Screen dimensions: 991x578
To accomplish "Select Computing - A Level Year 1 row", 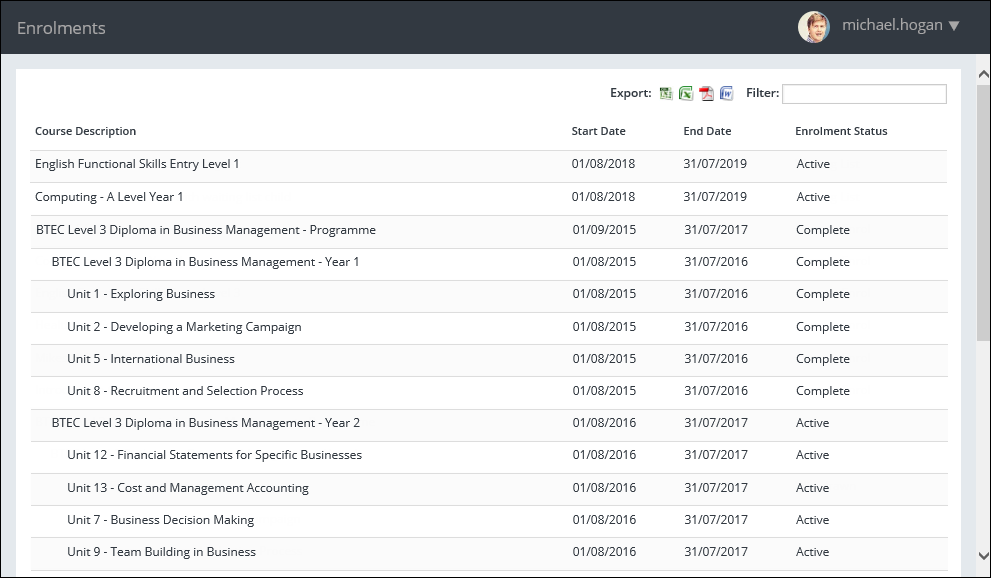I will tap(109, 197).
